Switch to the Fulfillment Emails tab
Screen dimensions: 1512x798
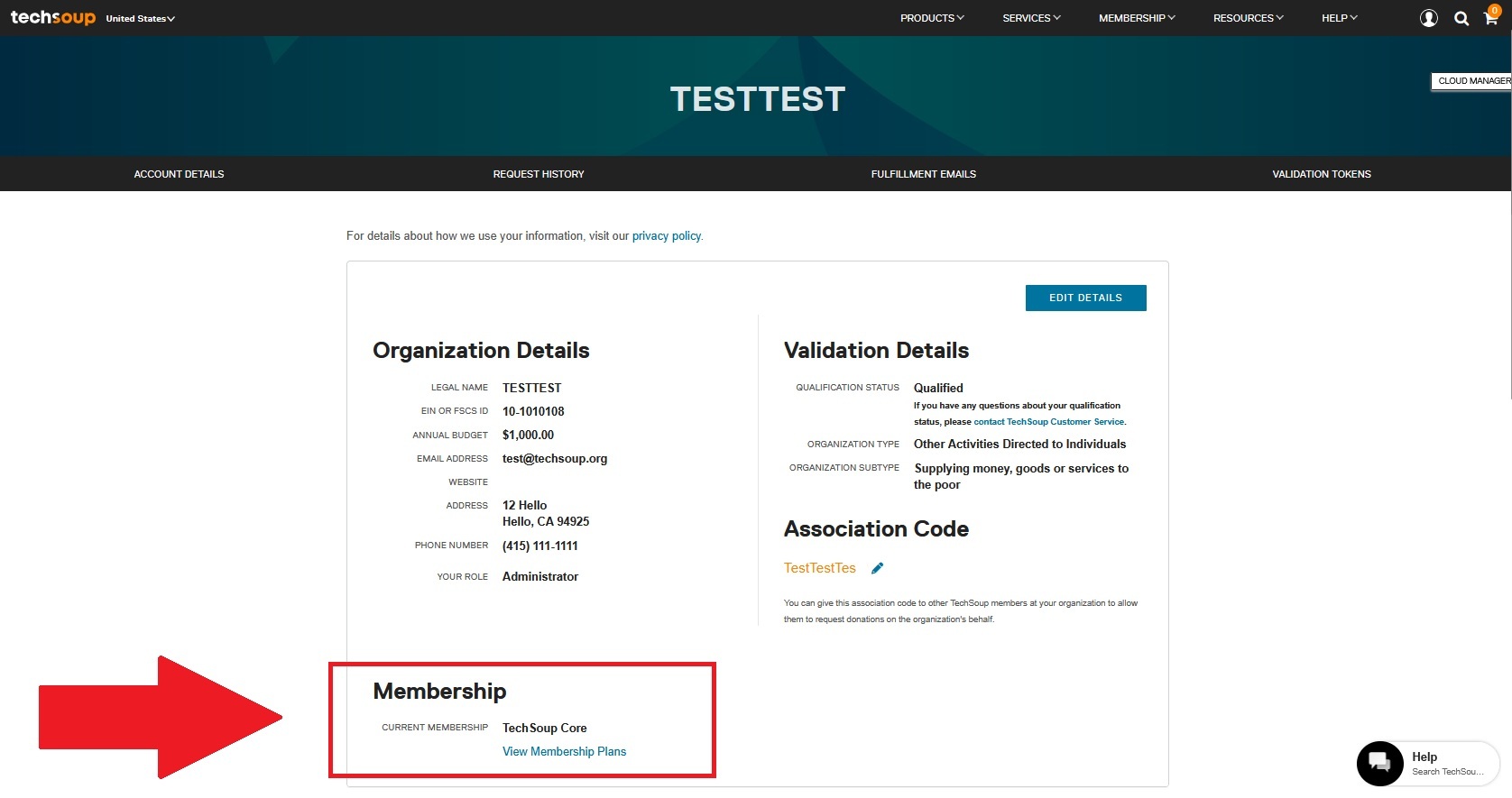click(924, 174)
